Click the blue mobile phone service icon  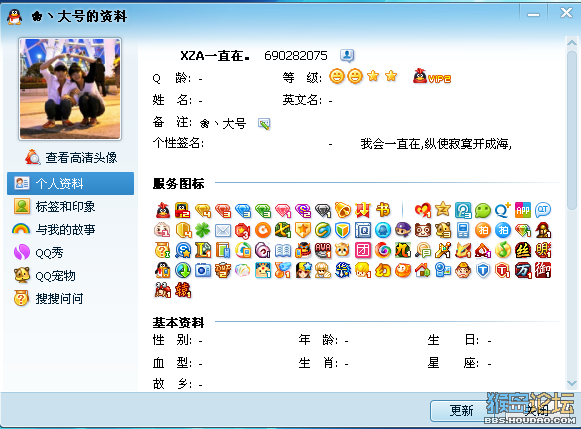pyautogui.click(x=463, y=230)
